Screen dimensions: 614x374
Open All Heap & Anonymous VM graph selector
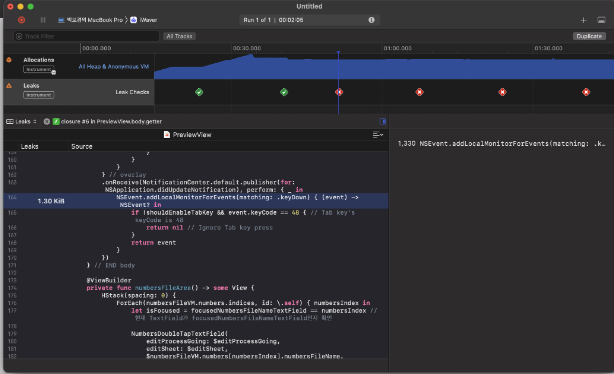(114, 67)
